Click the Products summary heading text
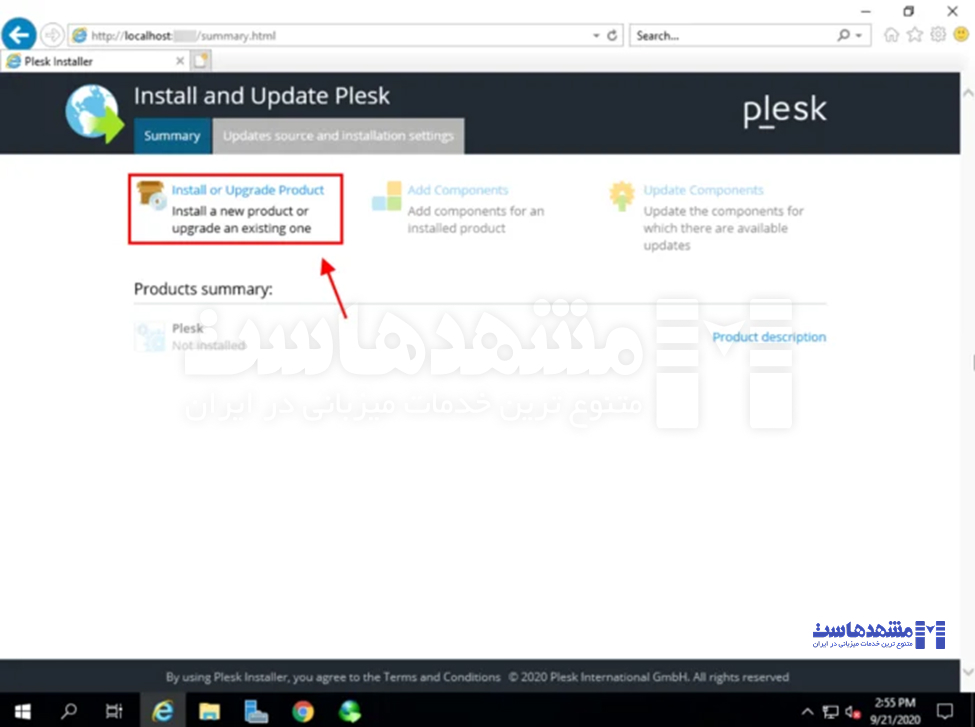 [203, 289]
